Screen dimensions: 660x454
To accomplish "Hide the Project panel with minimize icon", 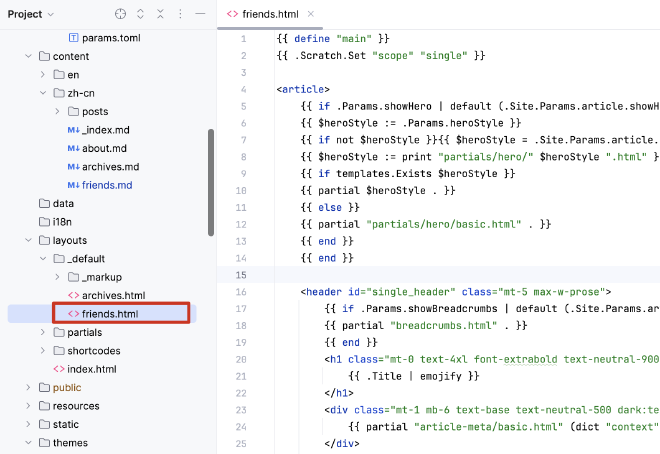I will point(201,14).
